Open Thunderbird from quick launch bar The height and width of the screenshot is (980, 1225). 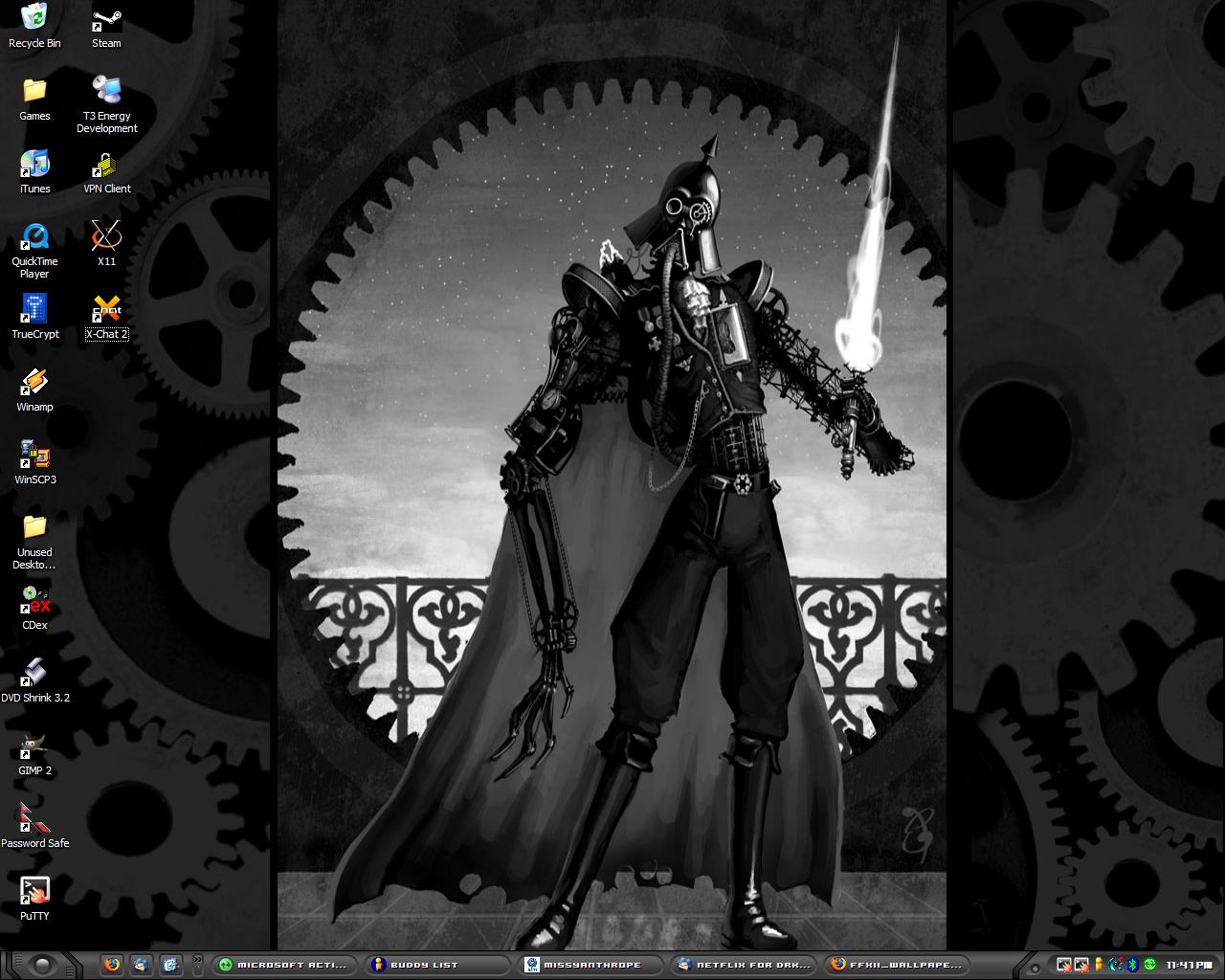[142, 964]
